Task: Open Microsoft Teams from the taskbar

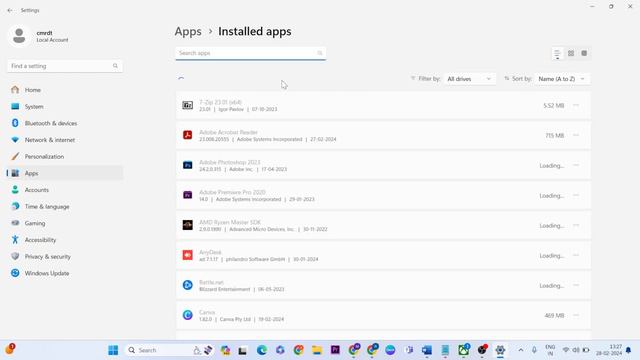Action: click(x=409, y=350)
